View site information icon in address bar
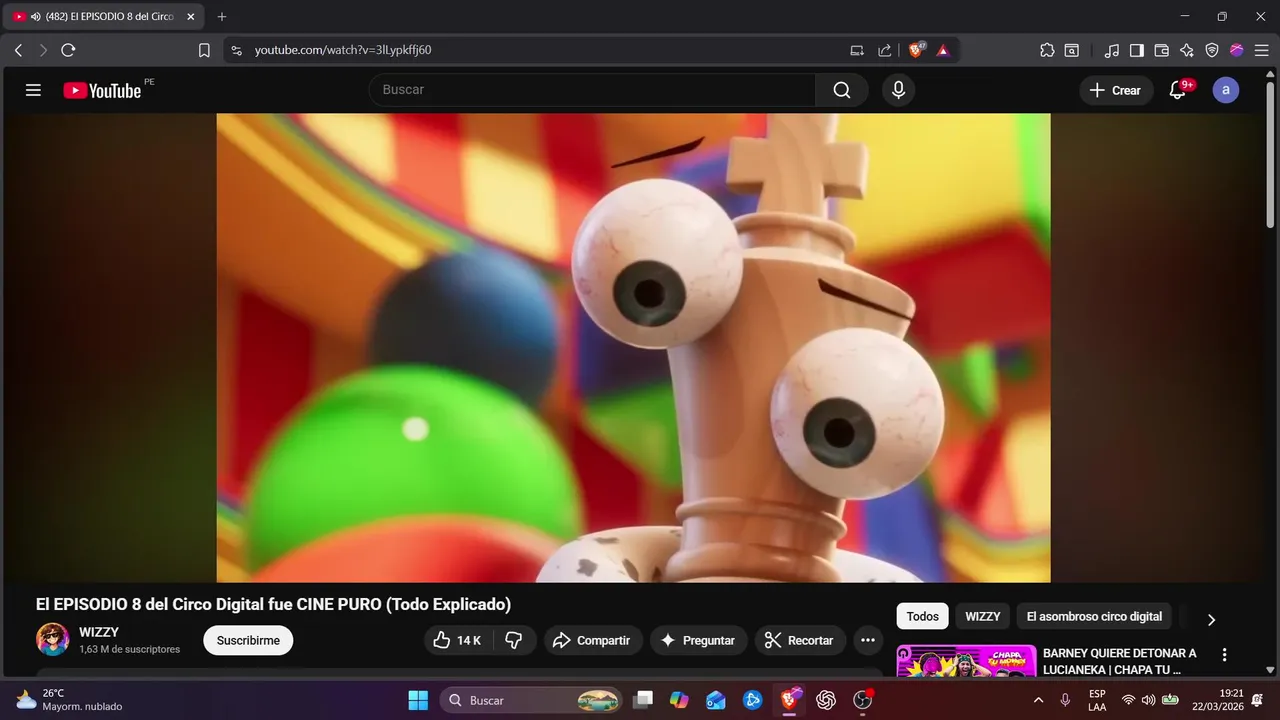Viewport: 1280px width, 720px height. coord(236,50)
